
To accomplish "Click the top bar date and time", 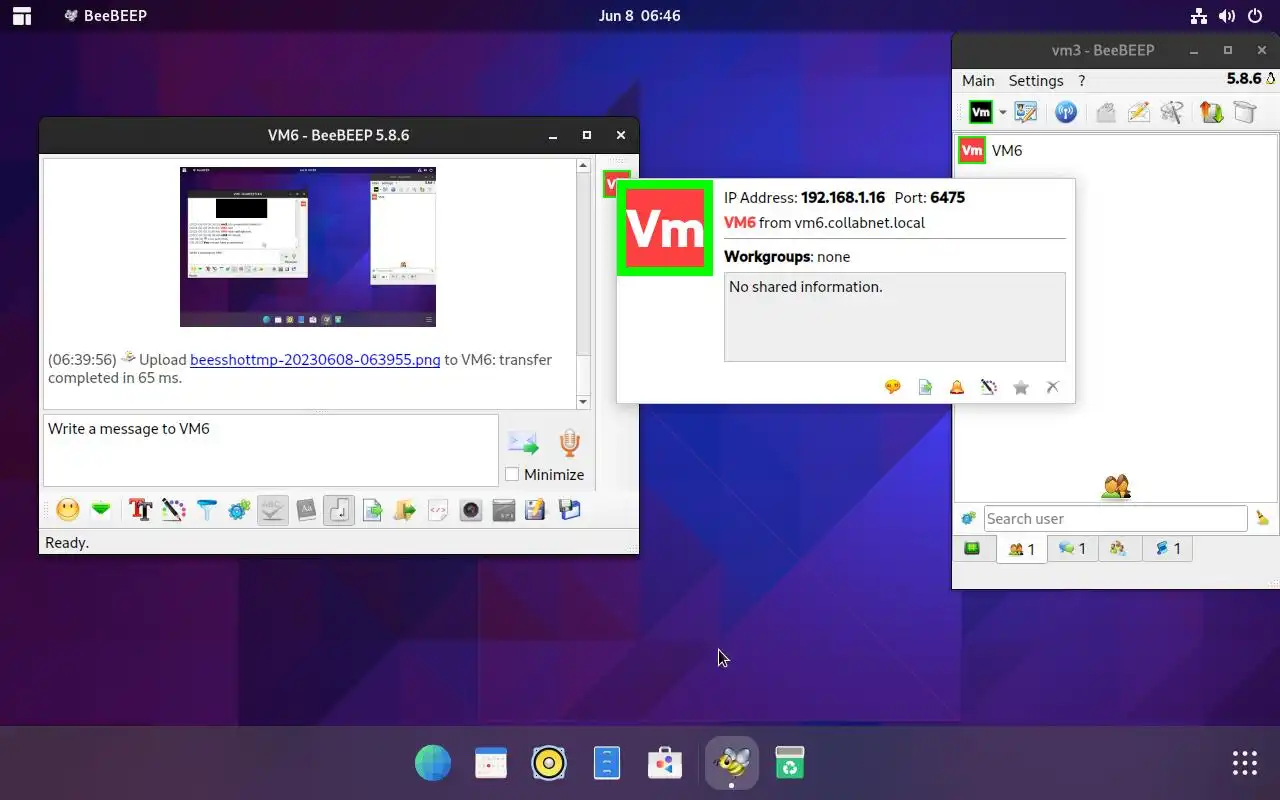I will 640,16.
